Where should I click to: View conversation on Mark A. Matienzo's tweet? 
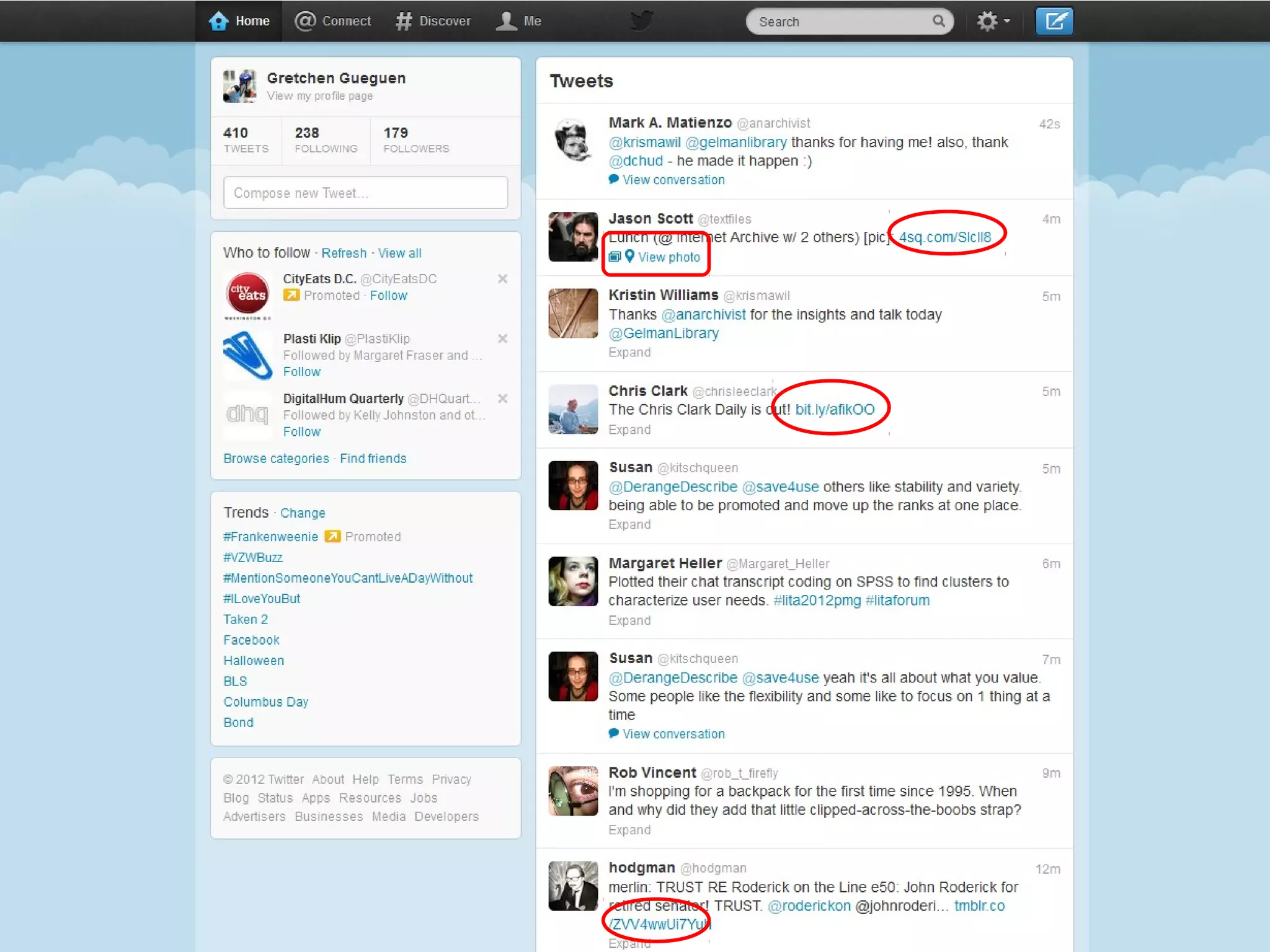[x=673, y=180]
